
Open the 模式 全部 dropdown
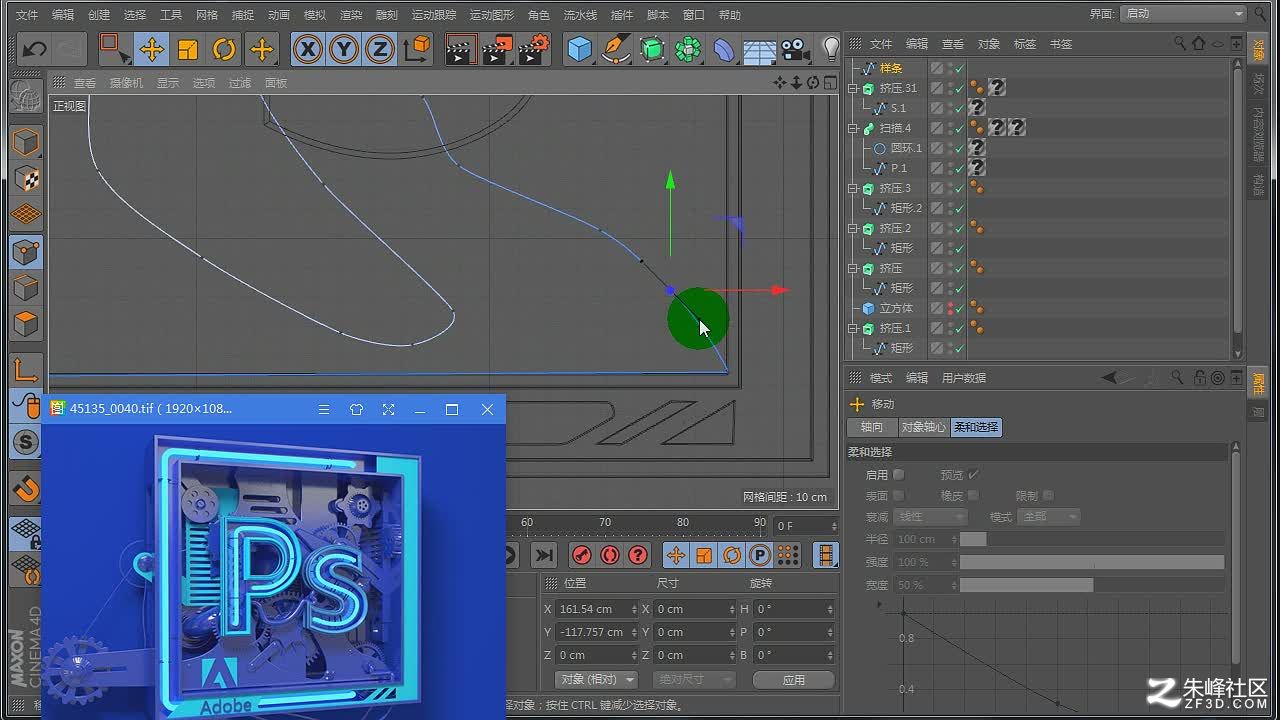point(1048,517)
